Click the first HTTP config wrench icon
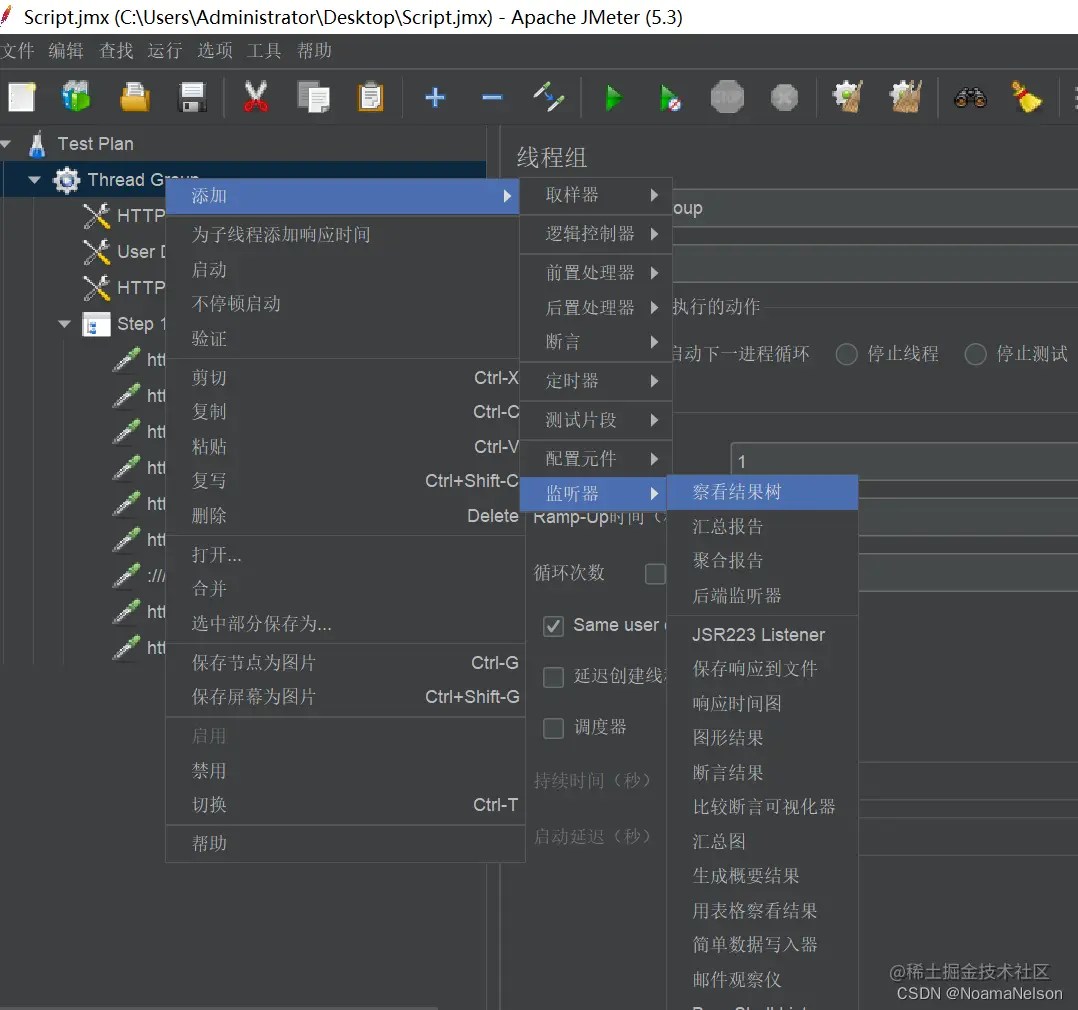 97,216
